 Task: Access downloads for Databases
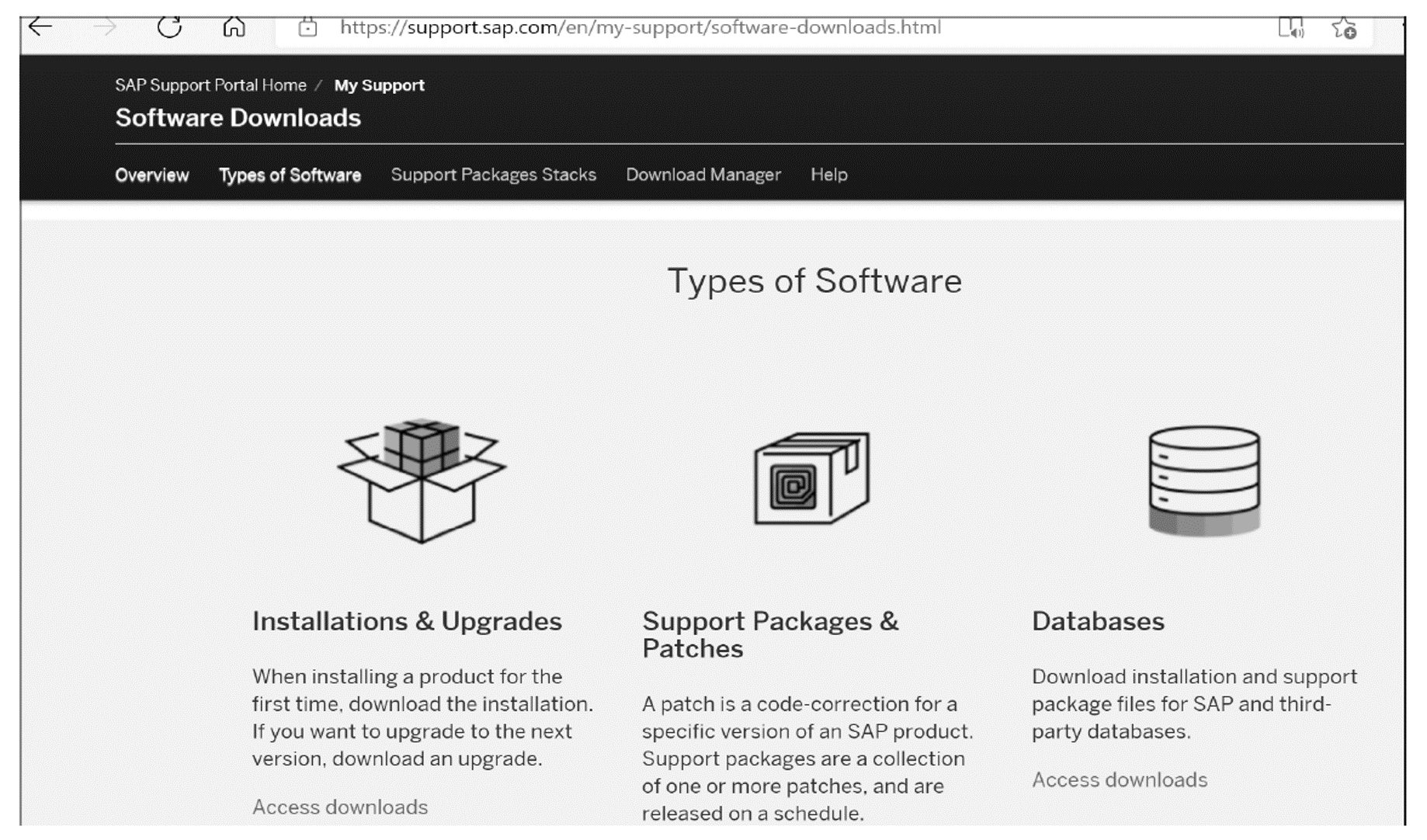pyautogui.click(x=1120, y=779)
